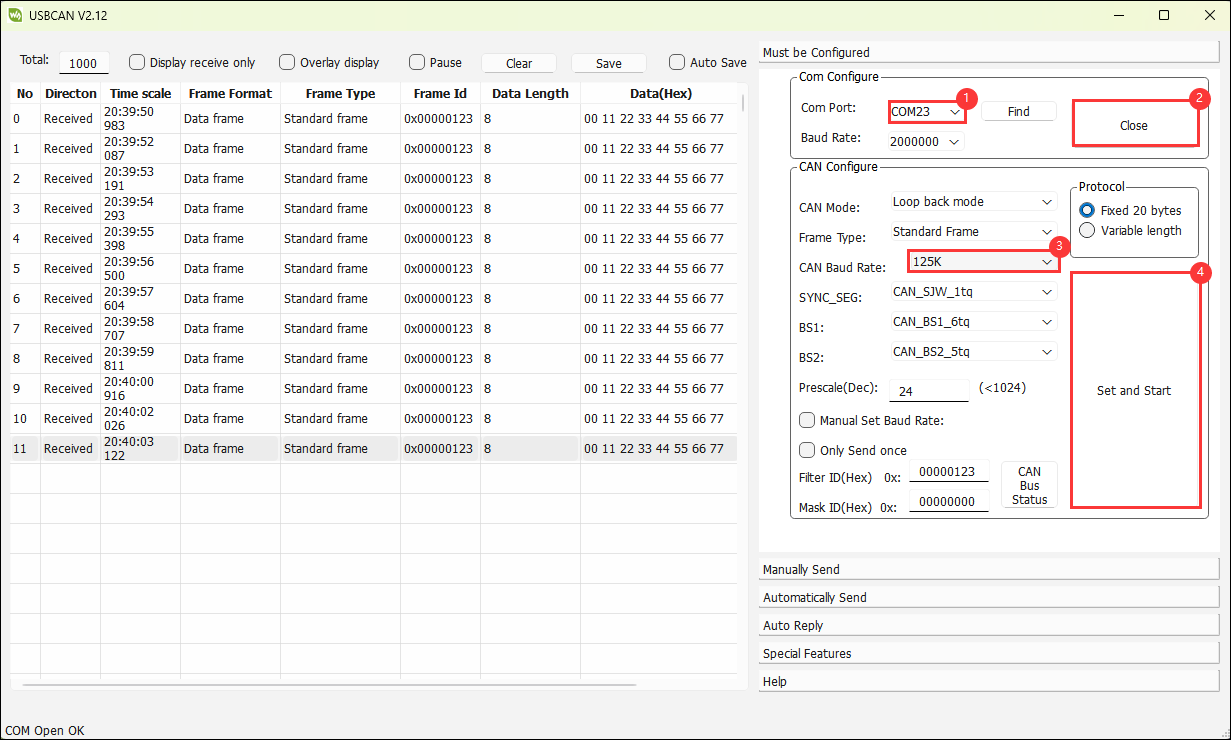Click Standard frame cell in row 9
Screen dimensions: 1231x740
(340, 389)
